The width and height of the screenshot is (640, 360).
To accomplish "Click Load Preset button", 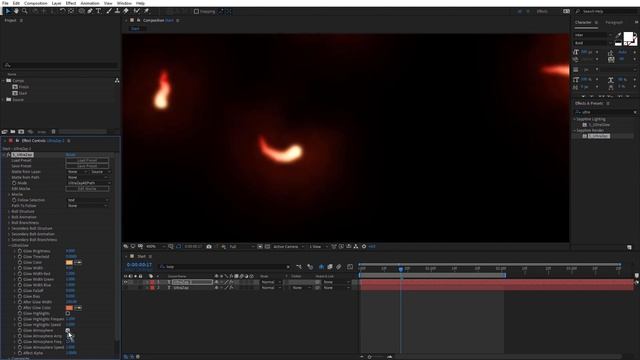I will pos(87,160).
